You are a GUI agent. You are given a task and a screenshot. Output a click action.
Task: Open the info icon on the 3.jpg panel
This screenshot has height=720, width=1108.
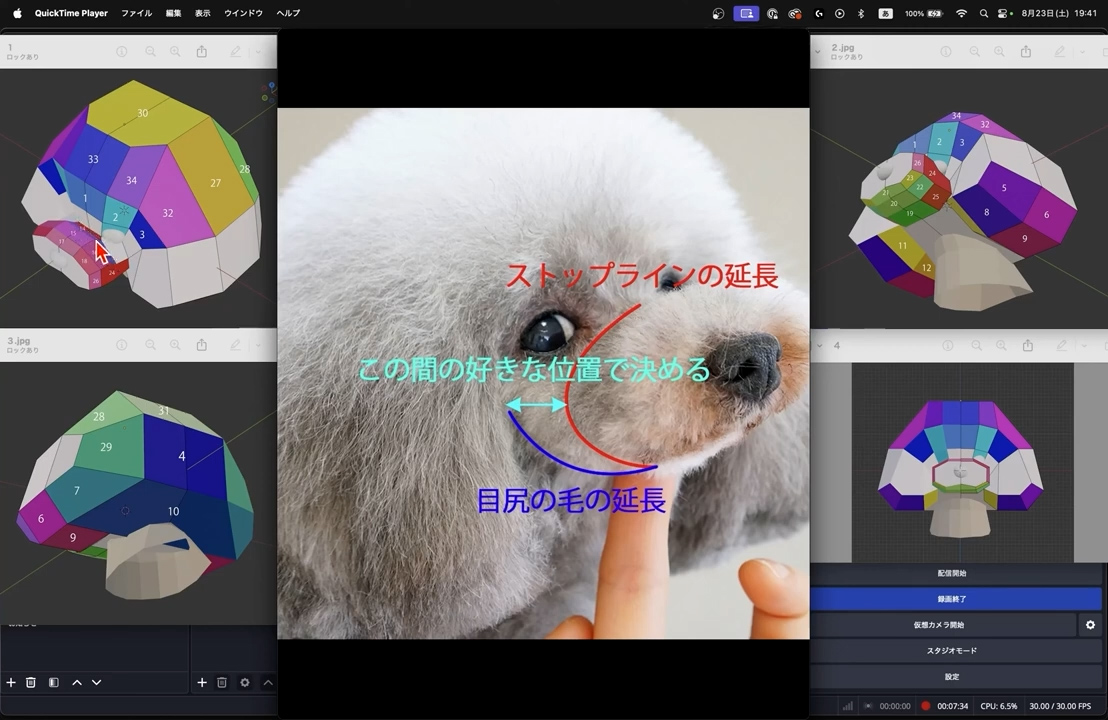pos(122,344)
